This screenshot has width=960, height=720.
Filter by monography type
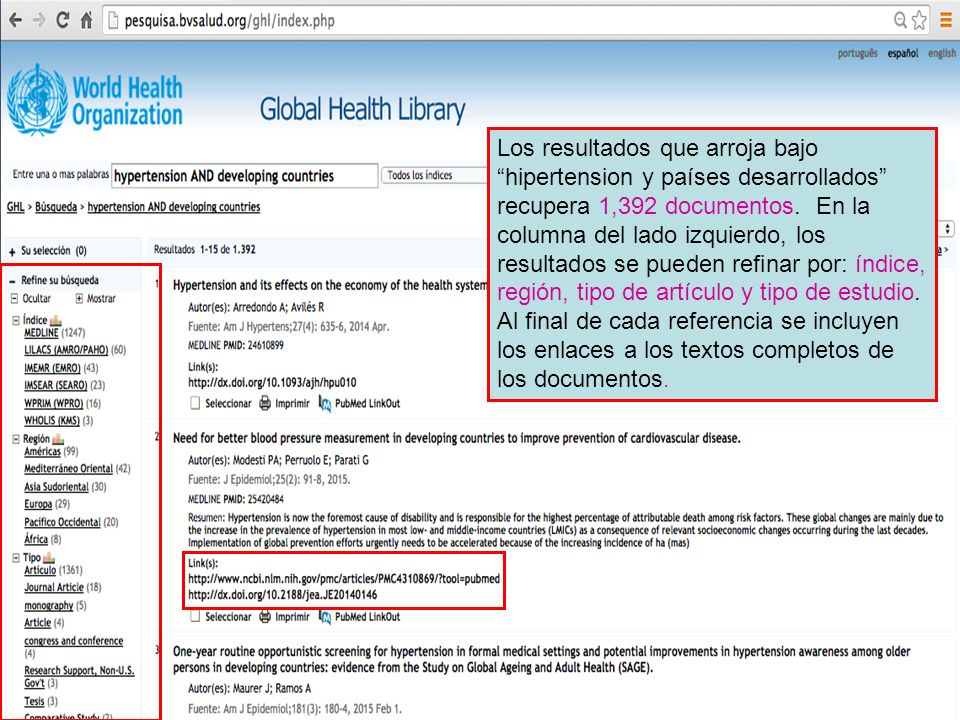tap(48, 606)
